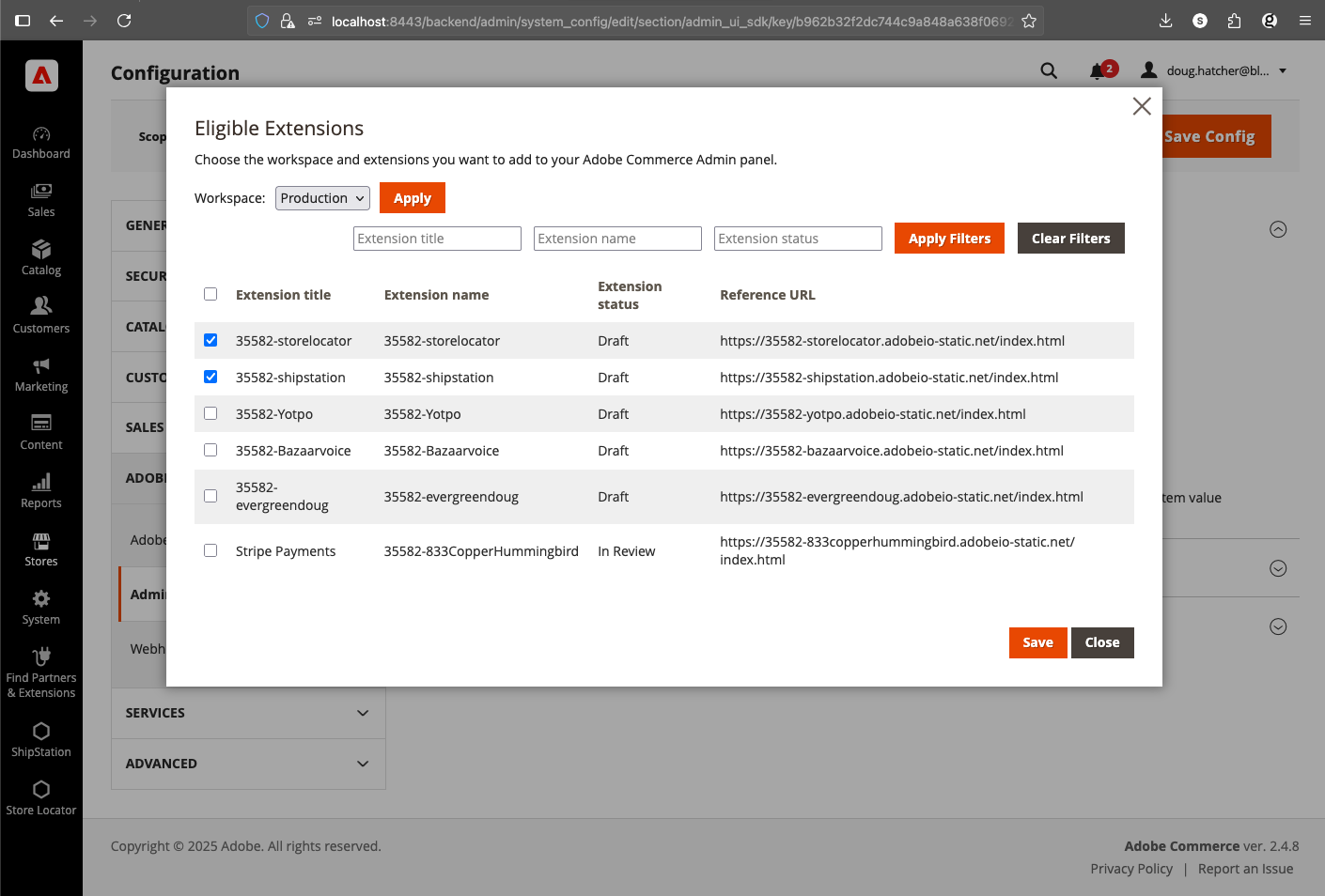Go back in the browser
Image resolution: width=1325 pixels, height=896 pixels.
[x=56, y=21]
